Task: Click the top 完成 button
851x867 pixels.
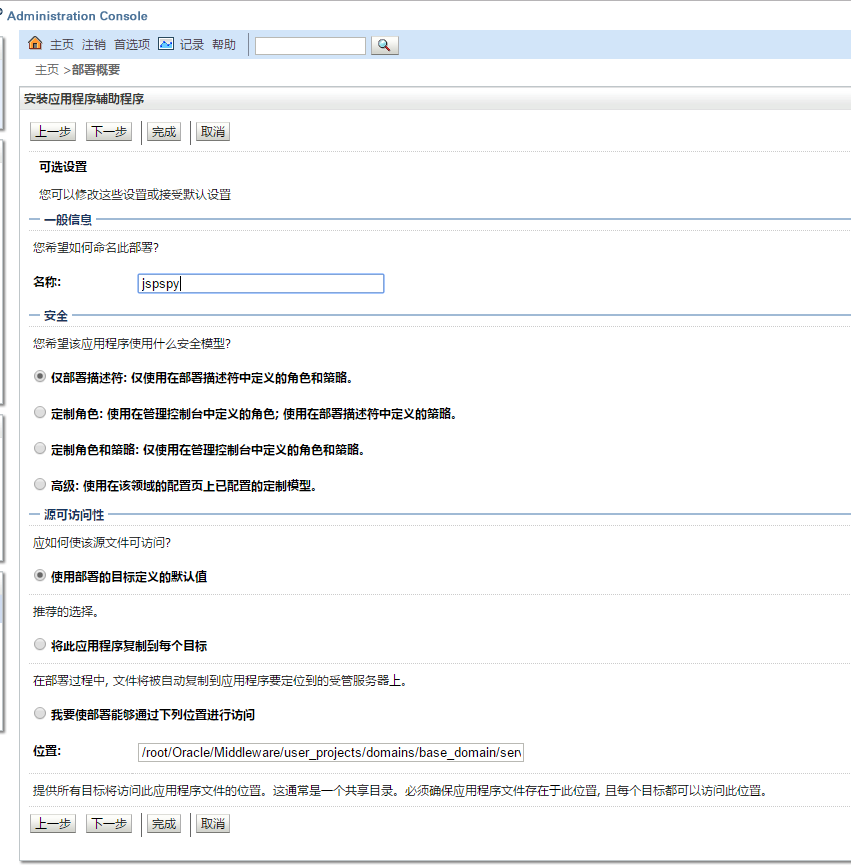Action: [164, 132]
